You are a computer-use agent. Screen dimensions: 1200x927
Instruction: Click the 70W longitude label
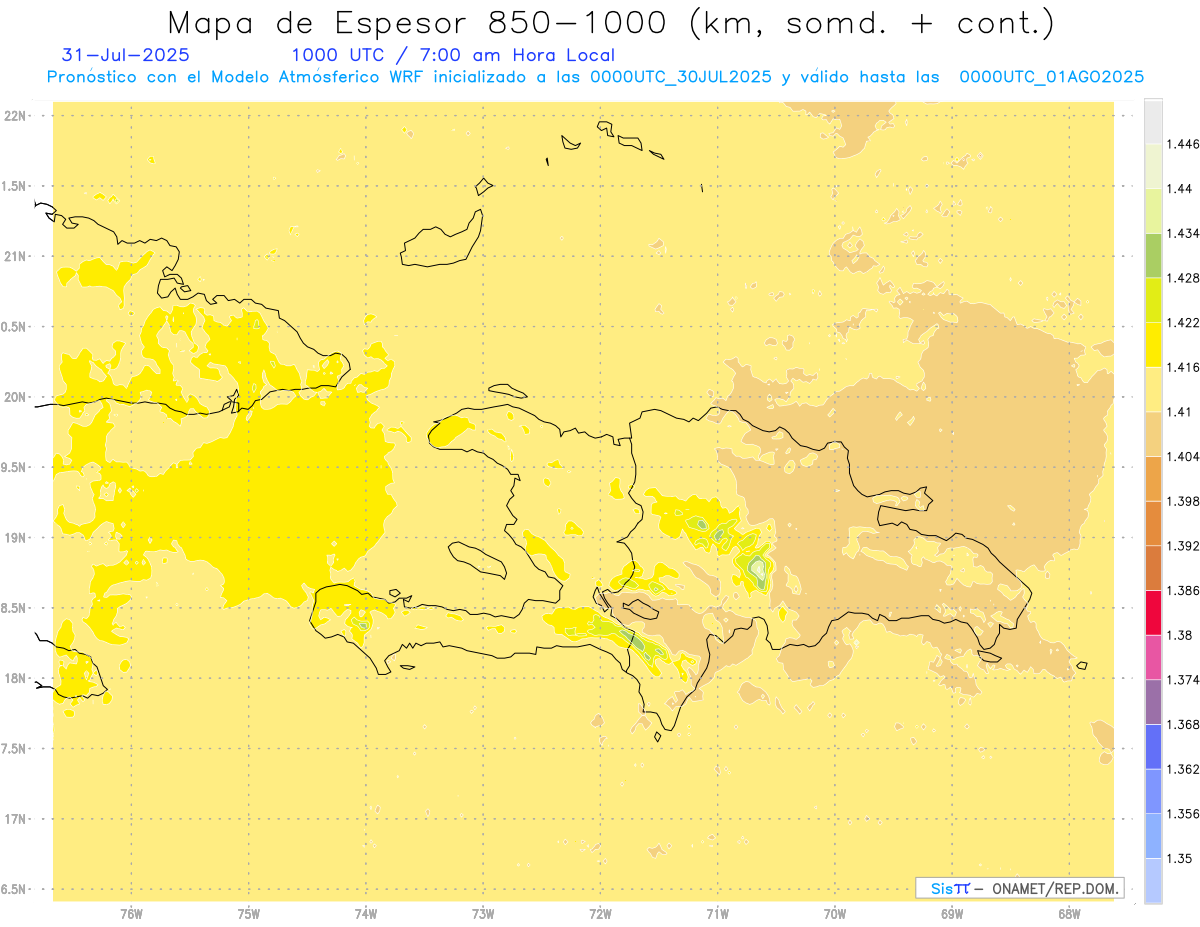coord(835,914)
